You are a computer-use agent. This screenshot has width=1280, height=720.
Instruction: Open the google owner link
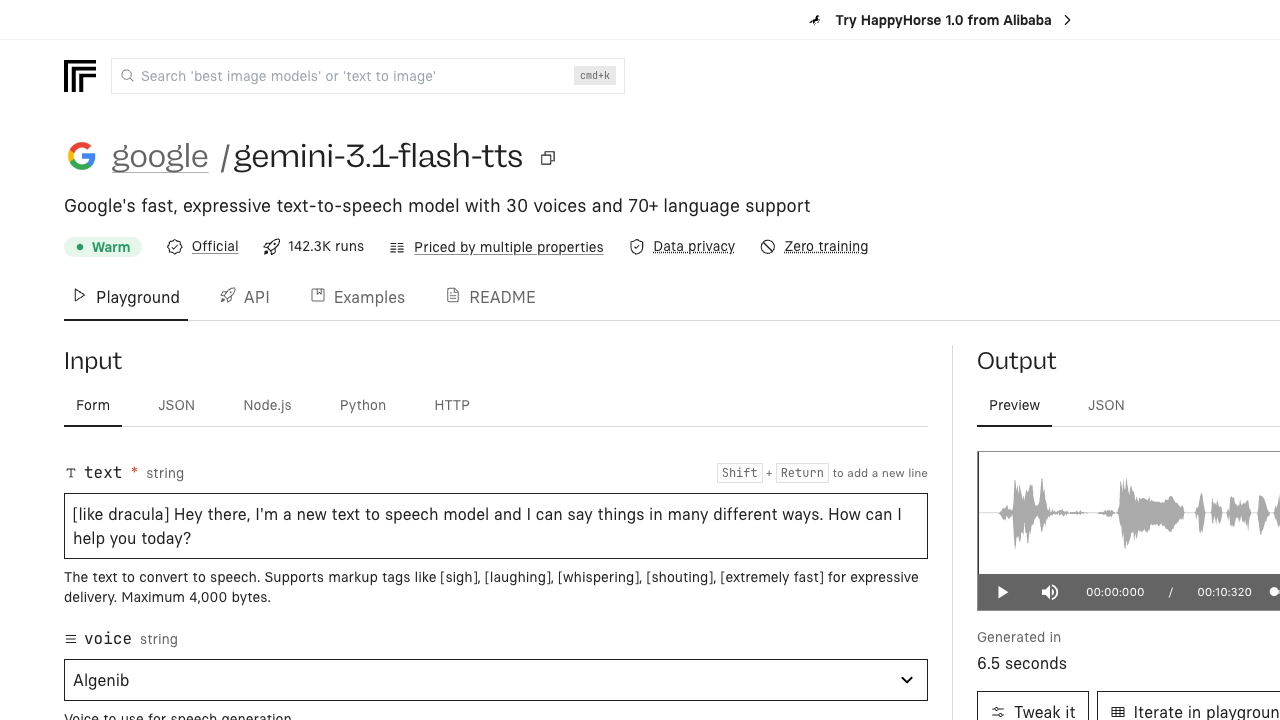pos(160,157)
